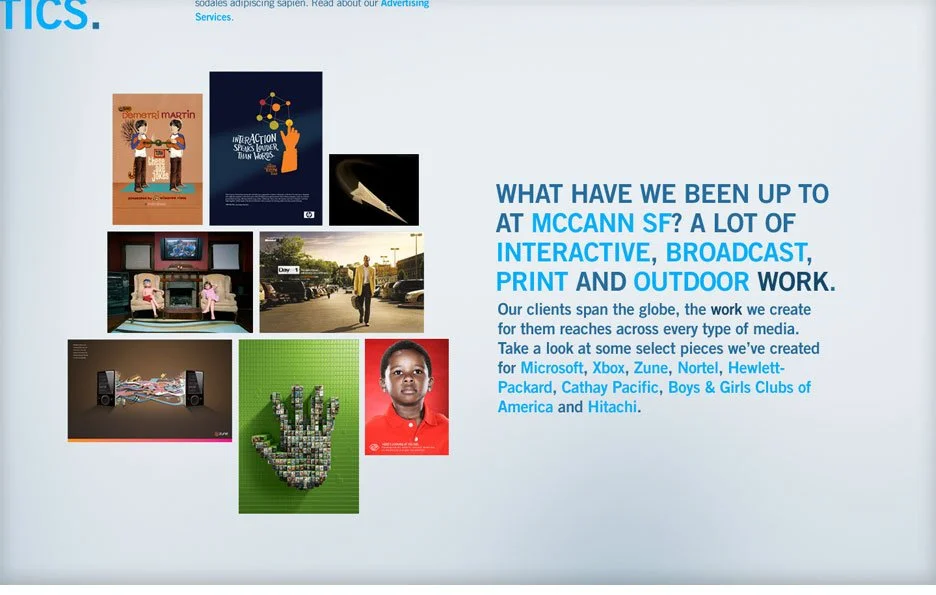
Task: Open the Zune players ad thumbnail
Action: (x=150, y=391)
